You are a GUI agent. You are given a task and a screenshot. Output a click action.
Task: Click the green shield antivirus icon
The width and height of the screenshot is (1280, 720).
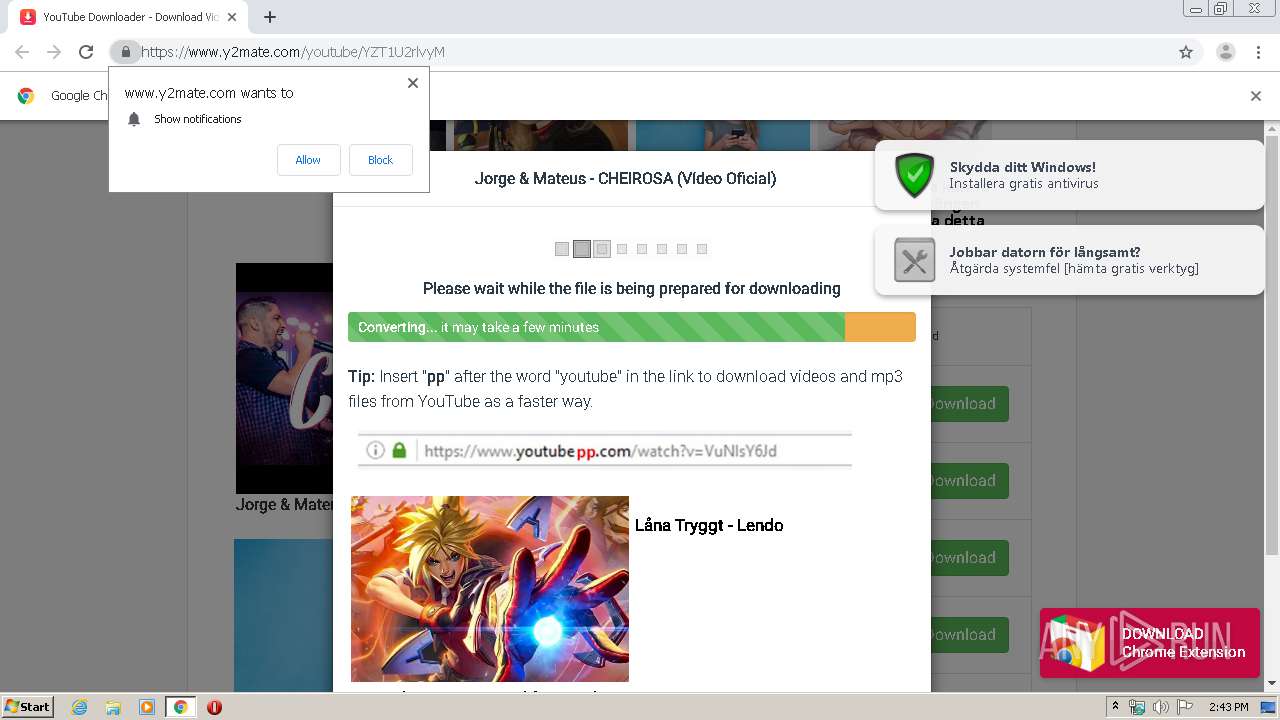[914, 175]
